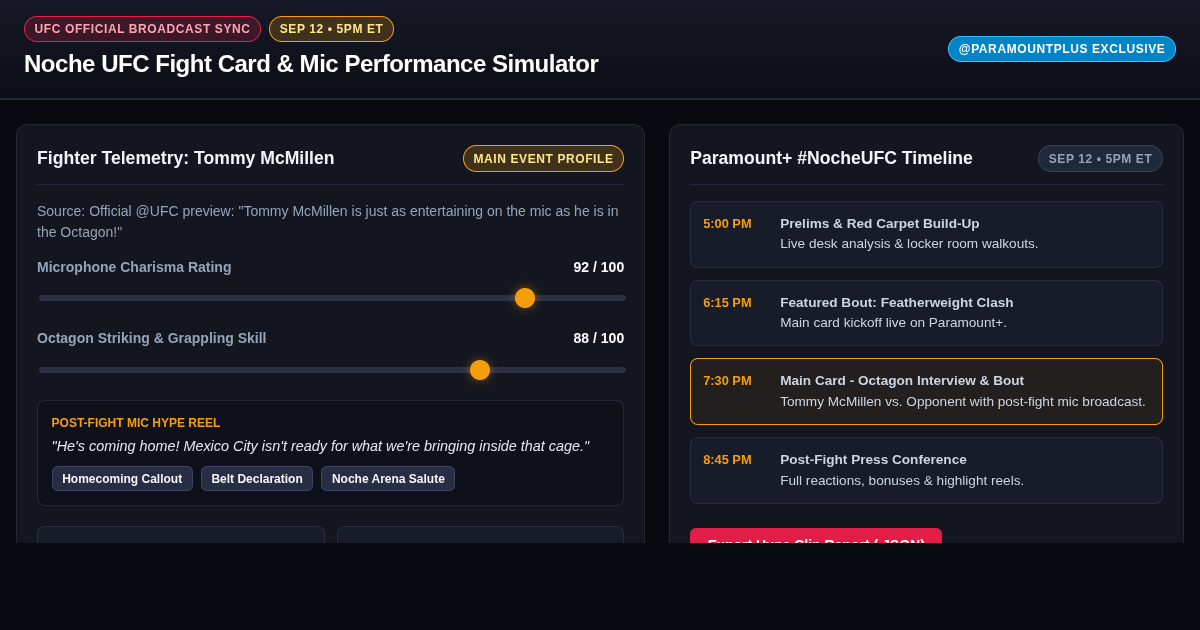The width and height of the screenshot is (1200, 630).
Task: Click the Microphone Charisma Rating label
Action: 134,267
